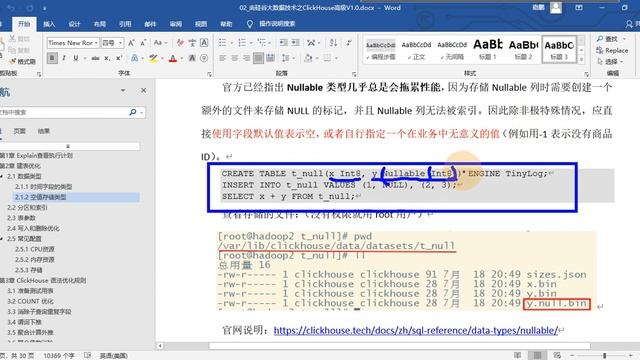Open the 引用 (References) ribbon tab
Image resolution: width=640 pixels, height=360 pixels.
pyautogui.click(x=125, y=24)
